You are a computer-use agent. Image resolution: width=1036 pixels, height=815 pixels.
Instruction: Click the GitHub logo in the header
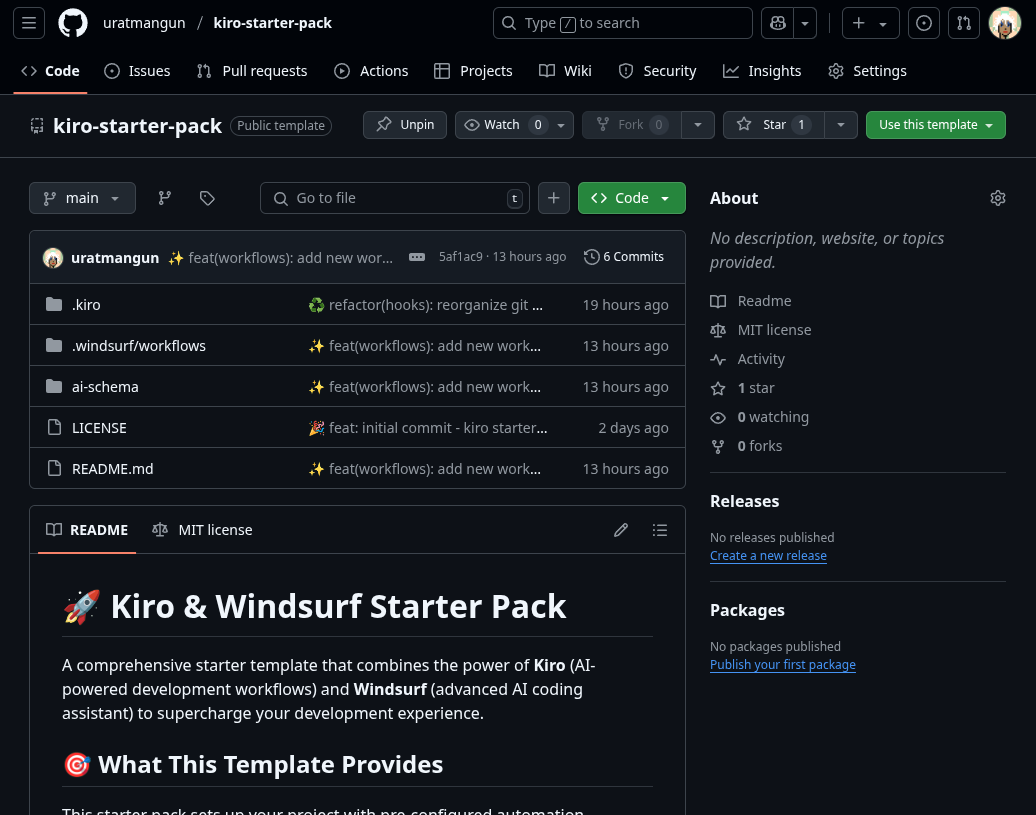[72, 22]
